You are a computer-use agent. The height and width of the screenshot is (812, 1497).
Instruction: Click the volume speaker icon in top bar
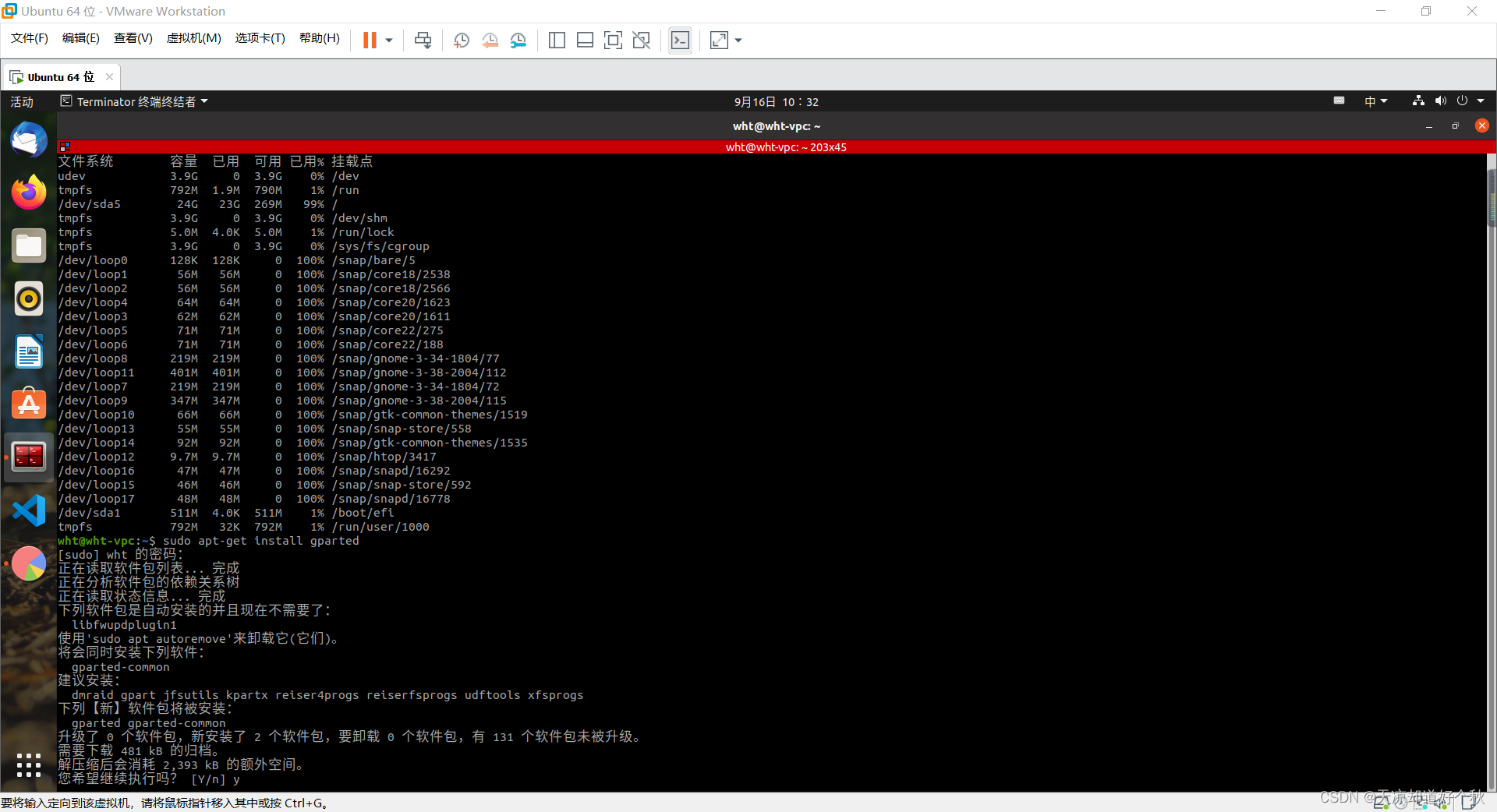click(1441, 101)
